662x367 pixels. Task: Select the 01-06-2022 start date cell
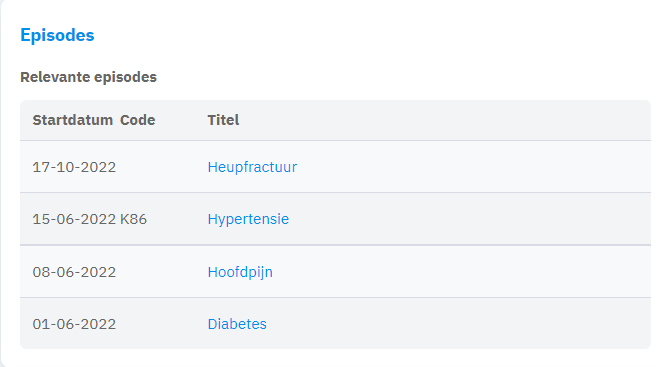click(x=74, y=324)
